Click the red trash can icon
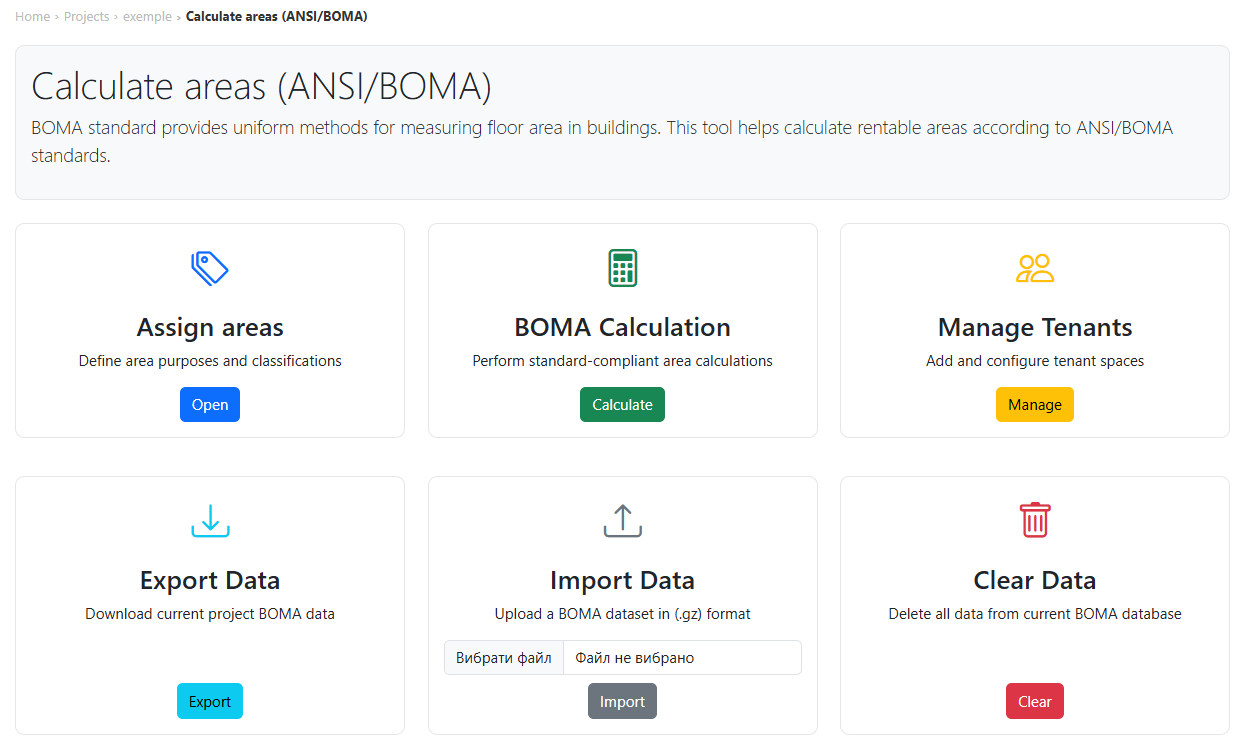 (1035, 521)
